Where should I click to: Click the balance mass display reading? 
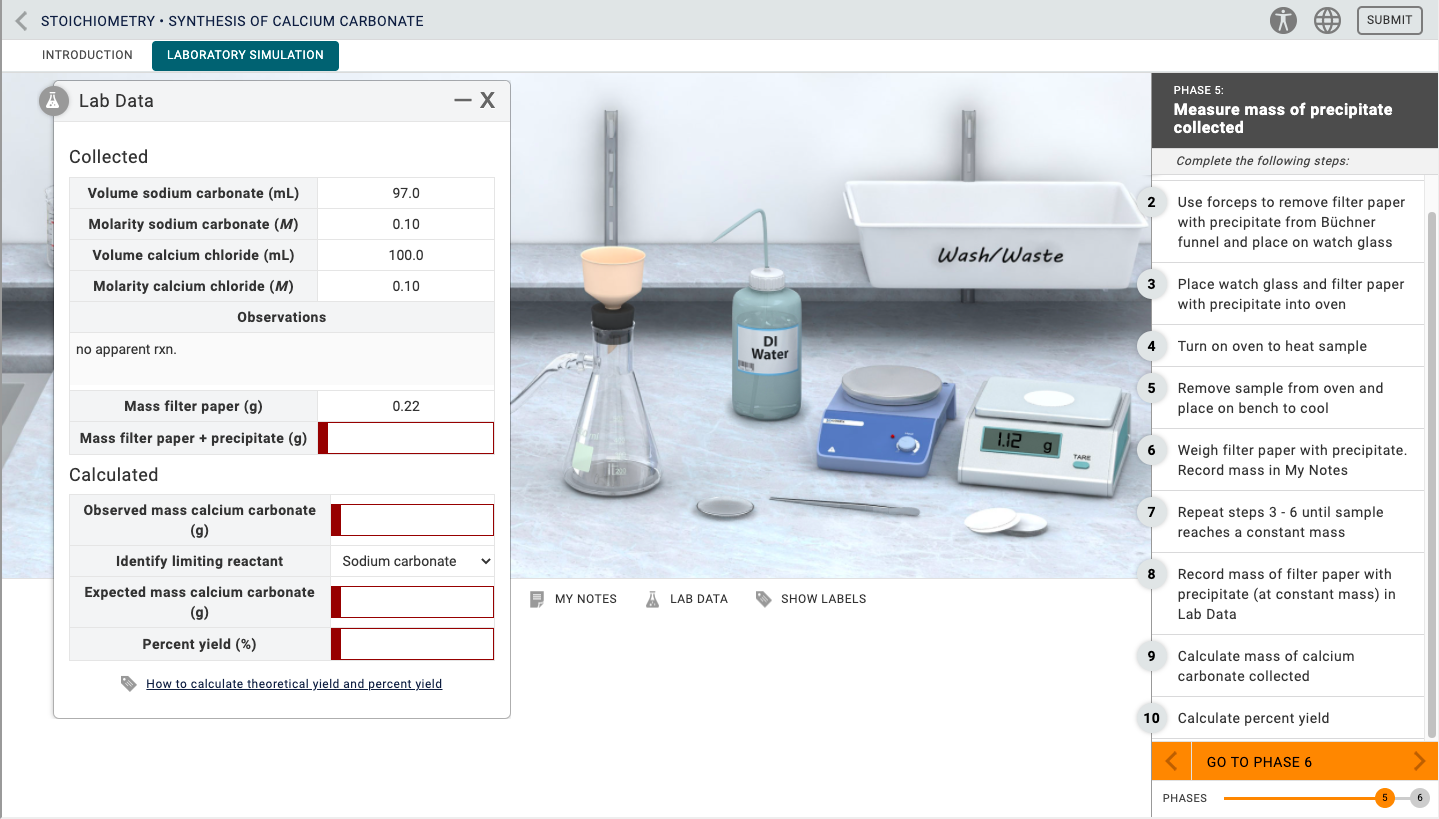point(1020,441)
